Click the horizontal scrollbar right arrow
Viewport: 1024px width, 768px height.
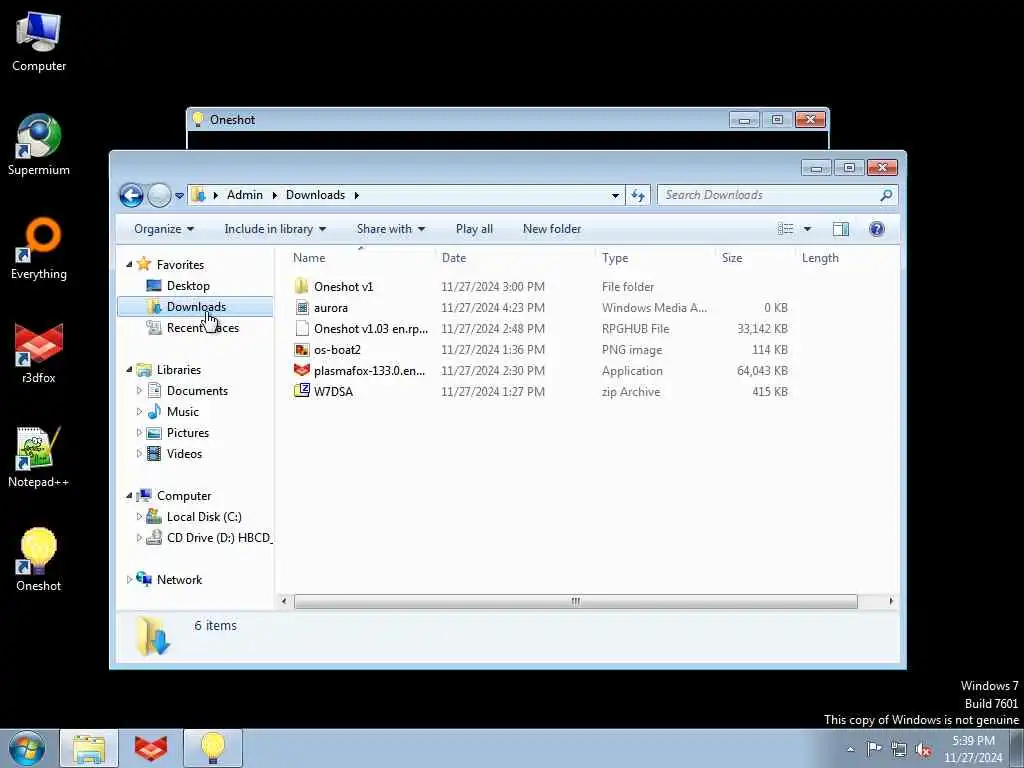[x=891, y=601]
